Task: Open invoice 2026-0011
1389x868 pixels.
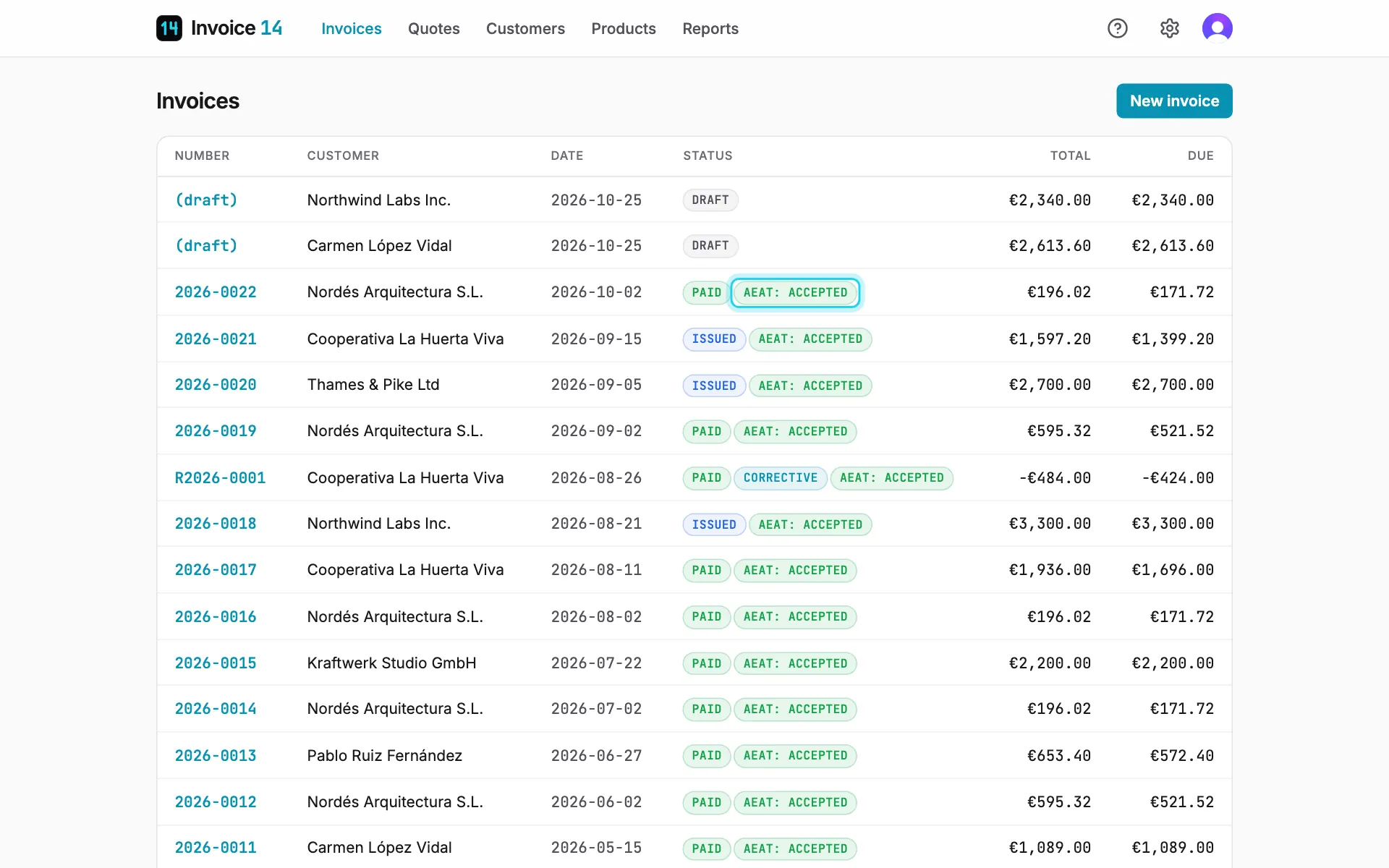Action: (216, 848)
